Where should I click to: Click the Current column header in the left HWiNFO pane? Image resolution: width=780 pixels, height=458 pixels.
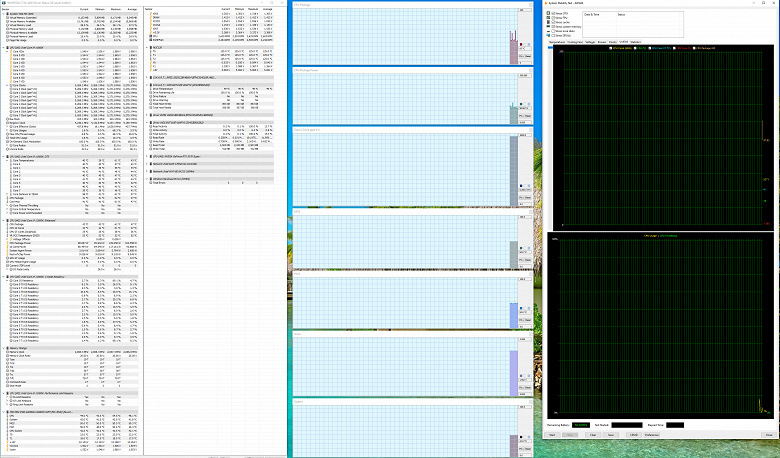(84, 9)
